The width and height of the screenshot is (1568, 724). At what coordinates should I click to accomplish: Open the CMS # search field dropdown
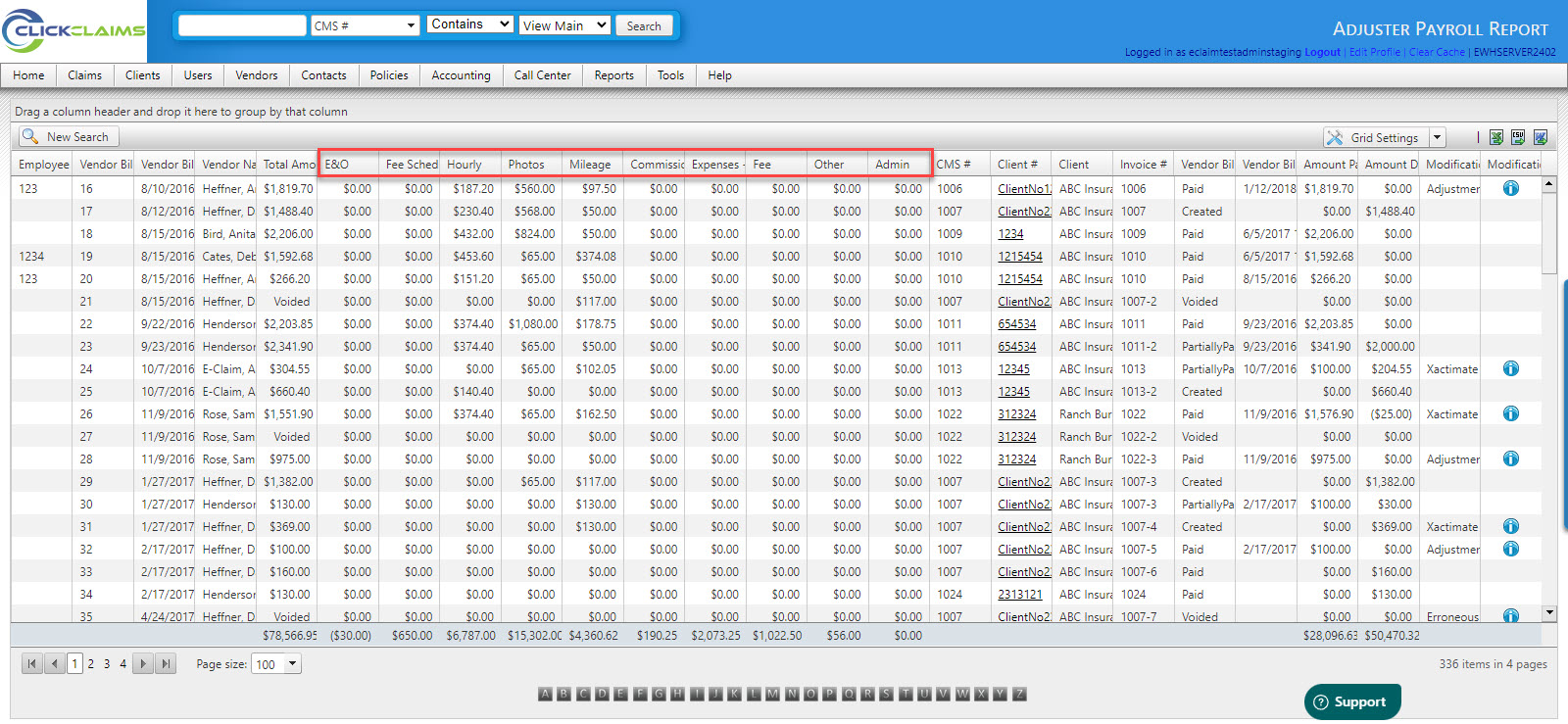tap(366, 25)
